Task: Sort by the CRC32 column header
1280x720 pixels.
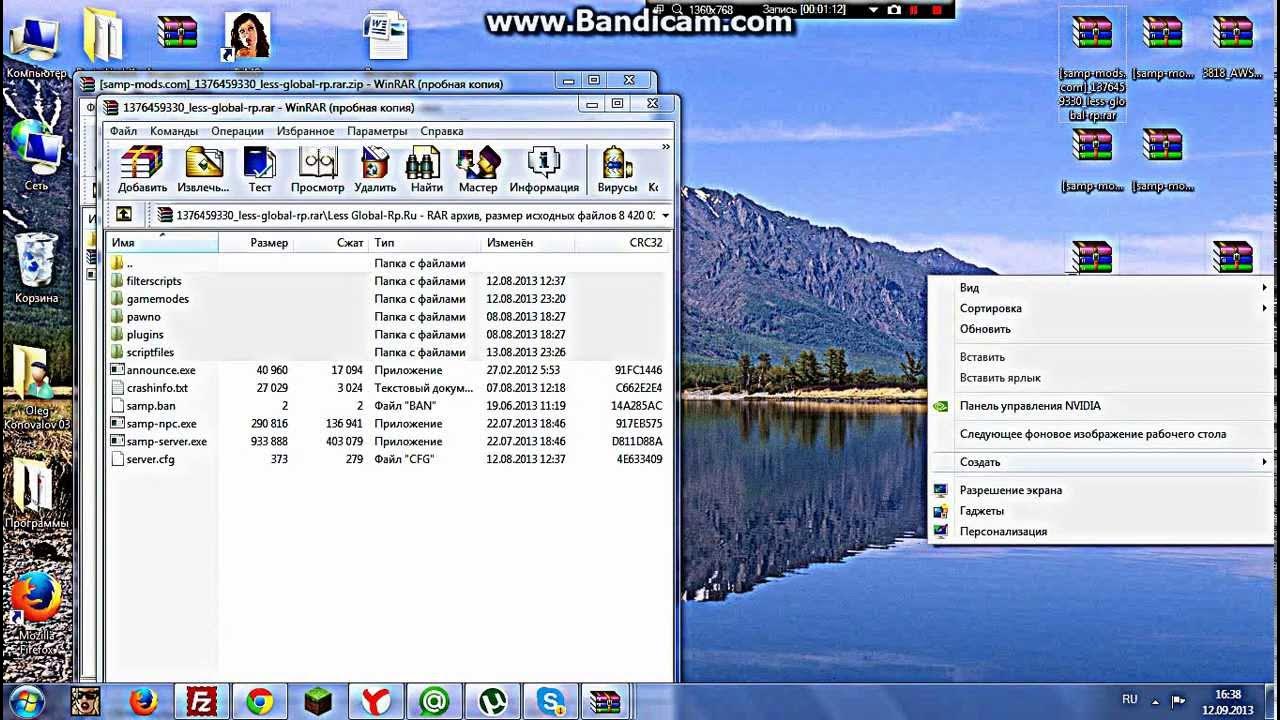Action: point(621,243)
